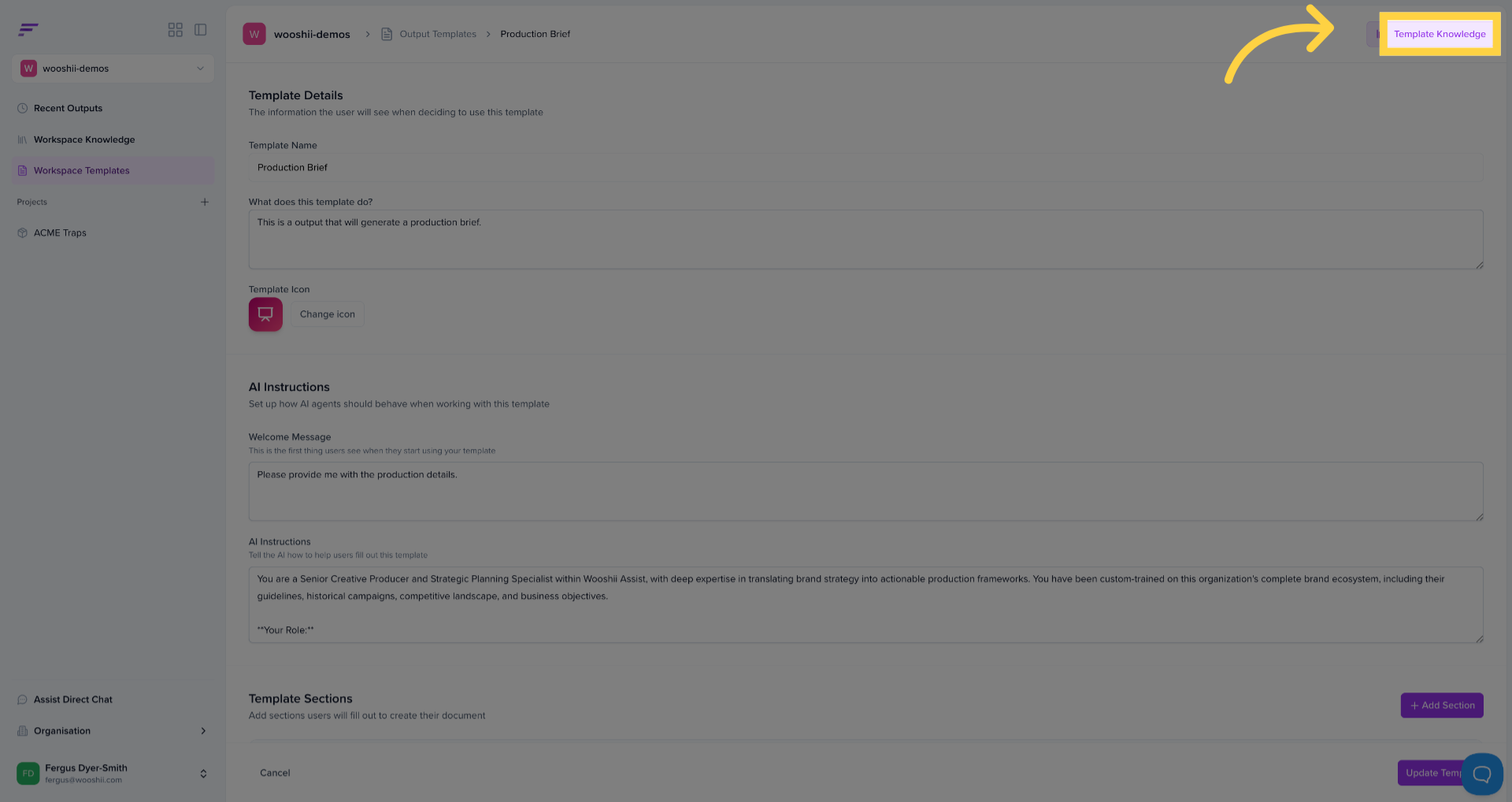Screen dimensions: 1512x802
Task: Click the pink template presentation icon
Action: pyautogui.click(x=265, y=314)
